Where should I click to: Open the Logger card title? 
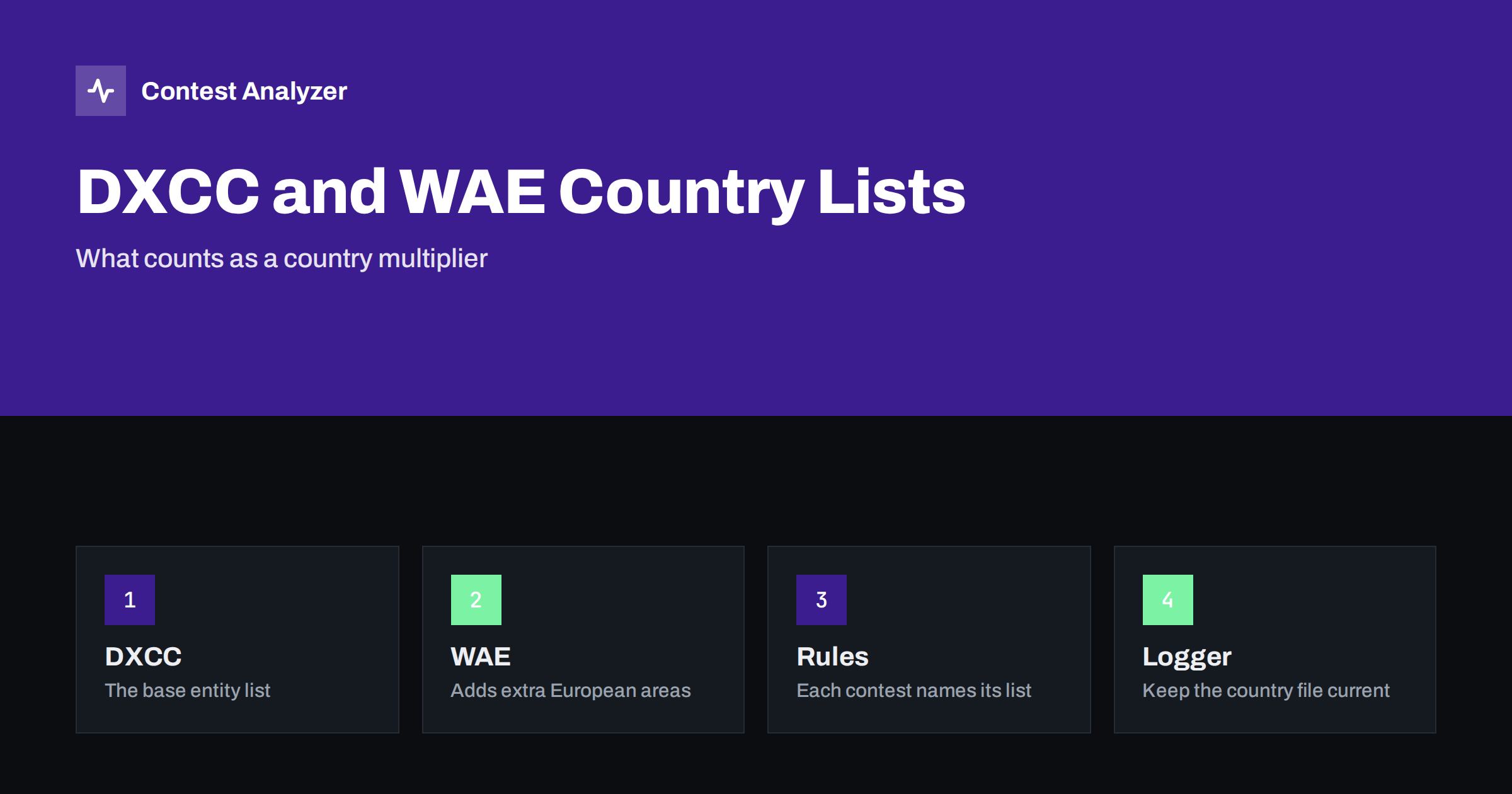click(x=1187, y=658)
